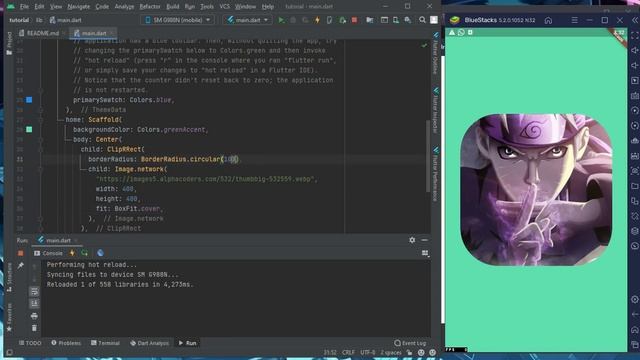Click BlueStacks Android home icon at sidebar bottom
This screenshot has width=640, height=360.
click(635, 330)
